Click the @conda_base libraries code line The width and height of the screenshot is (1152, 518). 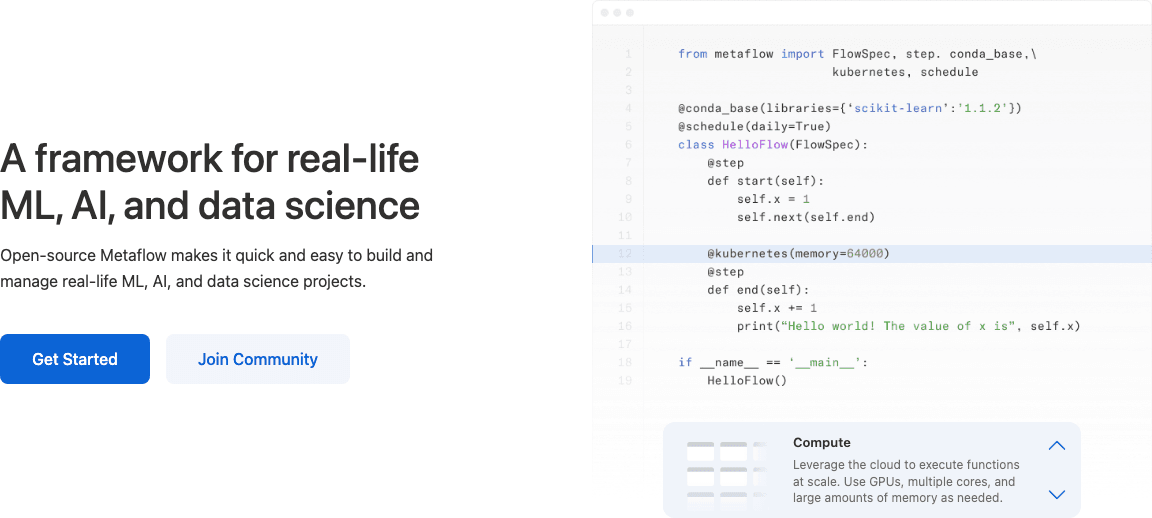[850, 109]
